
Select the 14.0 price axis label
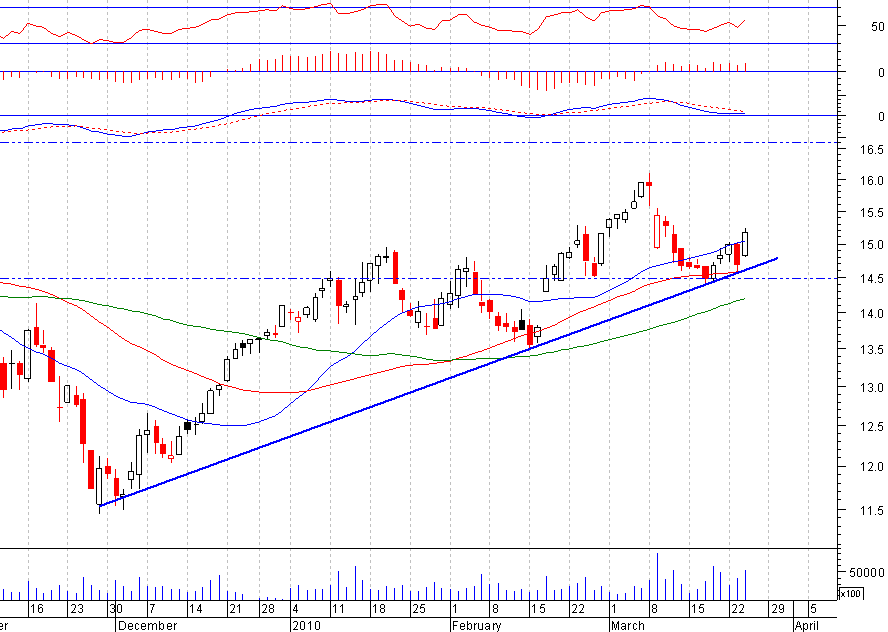[872, 313]
